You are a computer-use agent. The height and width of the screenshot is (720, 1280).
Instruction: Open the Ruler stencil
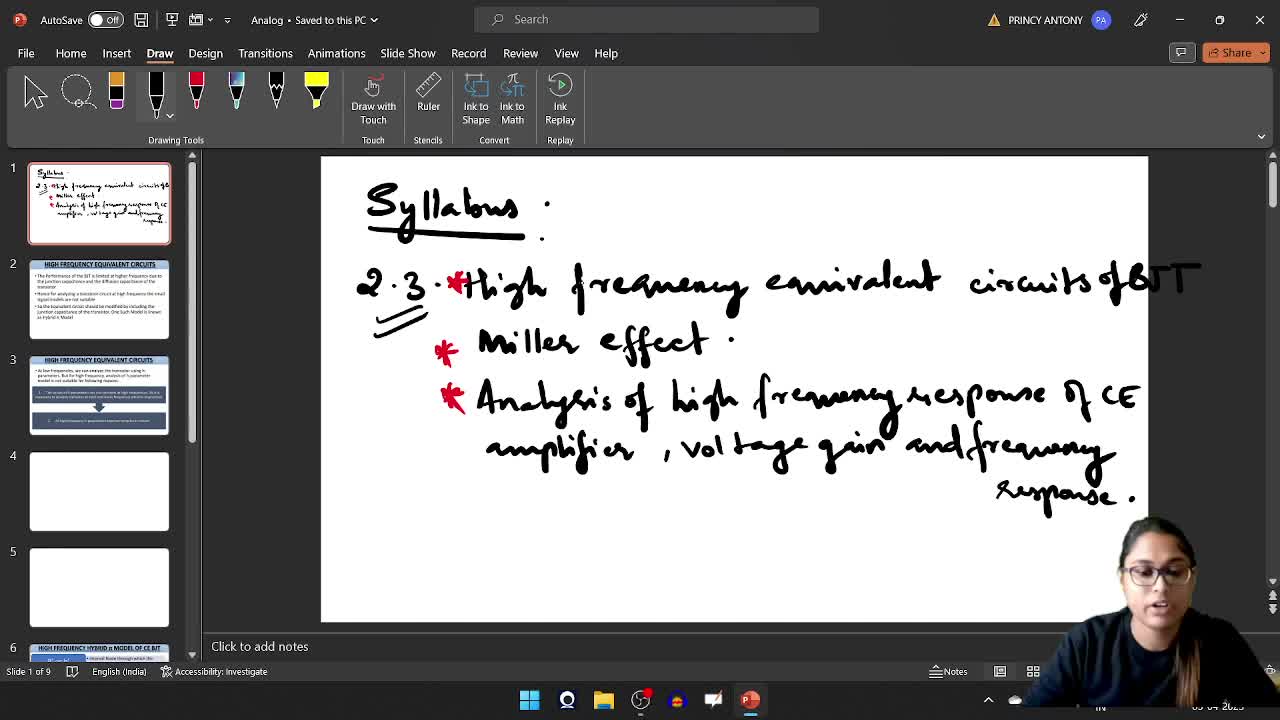pyautogui.click(x=428, y=100)
